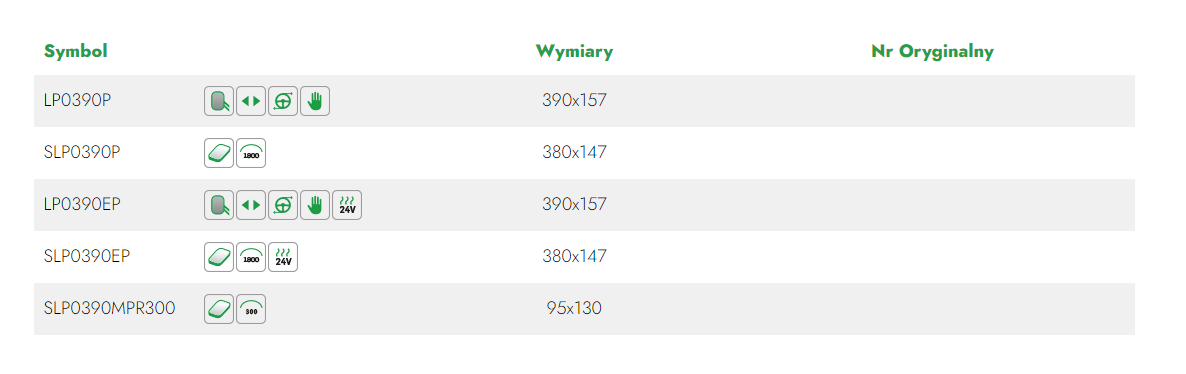Screen dimensions: 1186x374
Task: Click the 1800 radius icon for SLP0390P
Action: pos(251,153)
